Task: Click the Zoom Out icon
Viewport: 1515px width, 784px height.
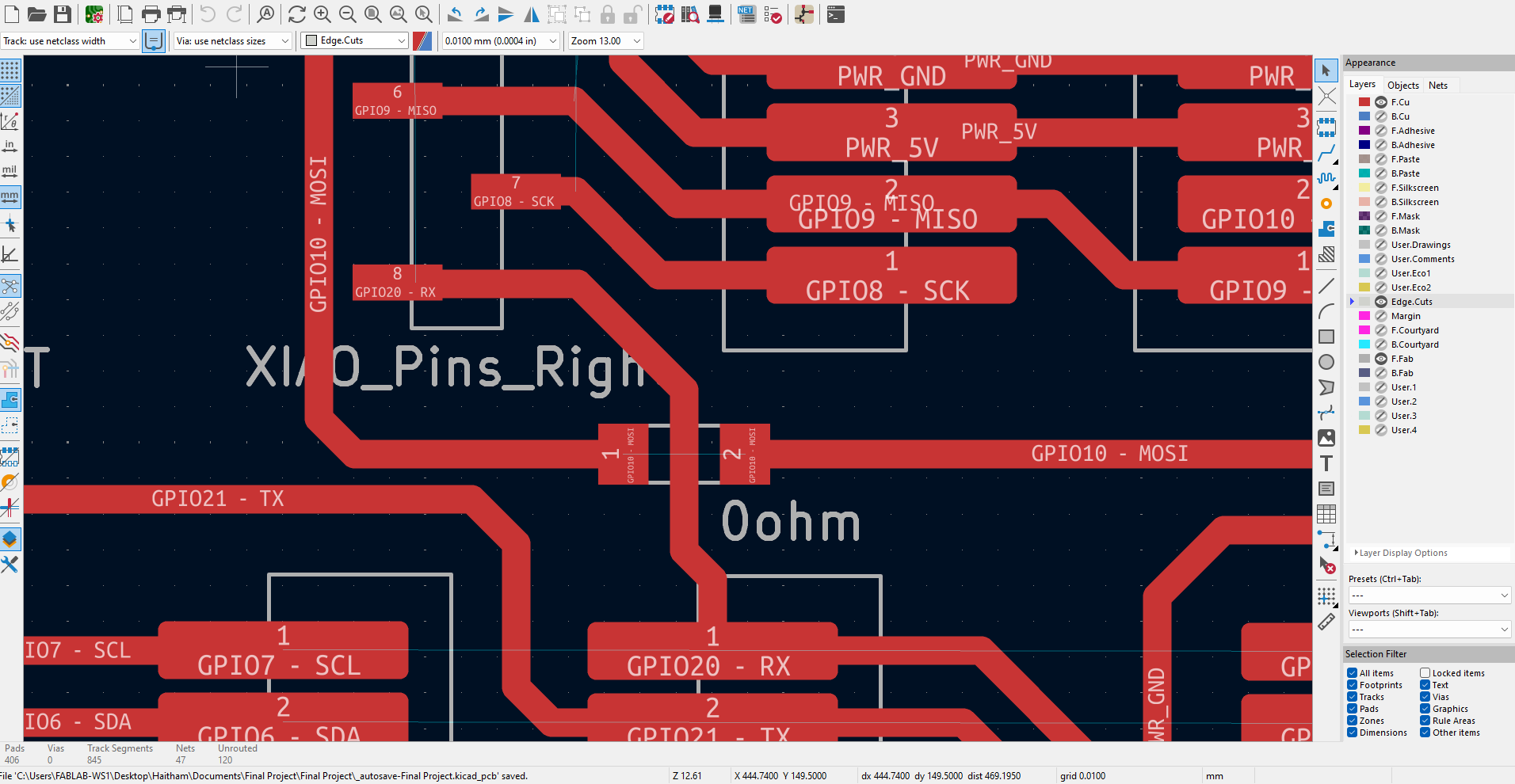Action: [348, 14]
